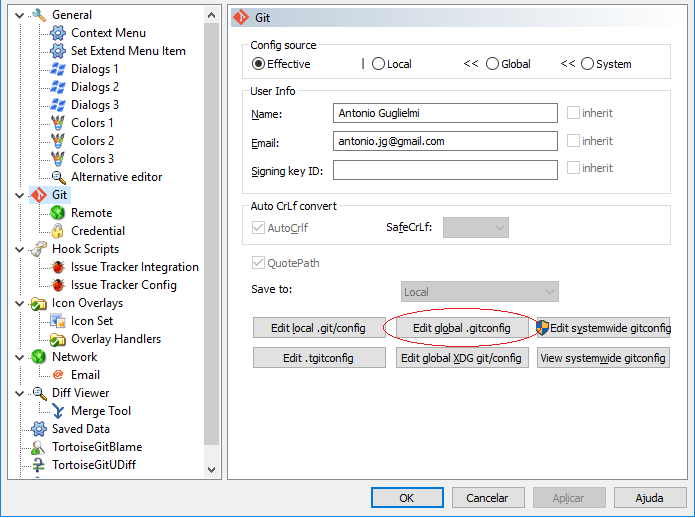This screenshot has width=695, height=518.
Task: Click the Cancelar button
Action: [488, 498]
